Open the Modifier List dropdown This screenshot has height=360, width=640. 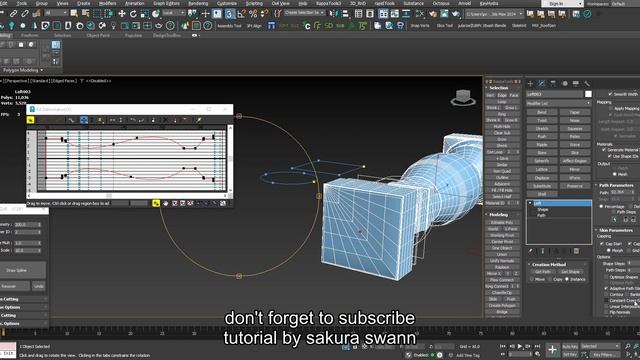(x=558, y=104)
